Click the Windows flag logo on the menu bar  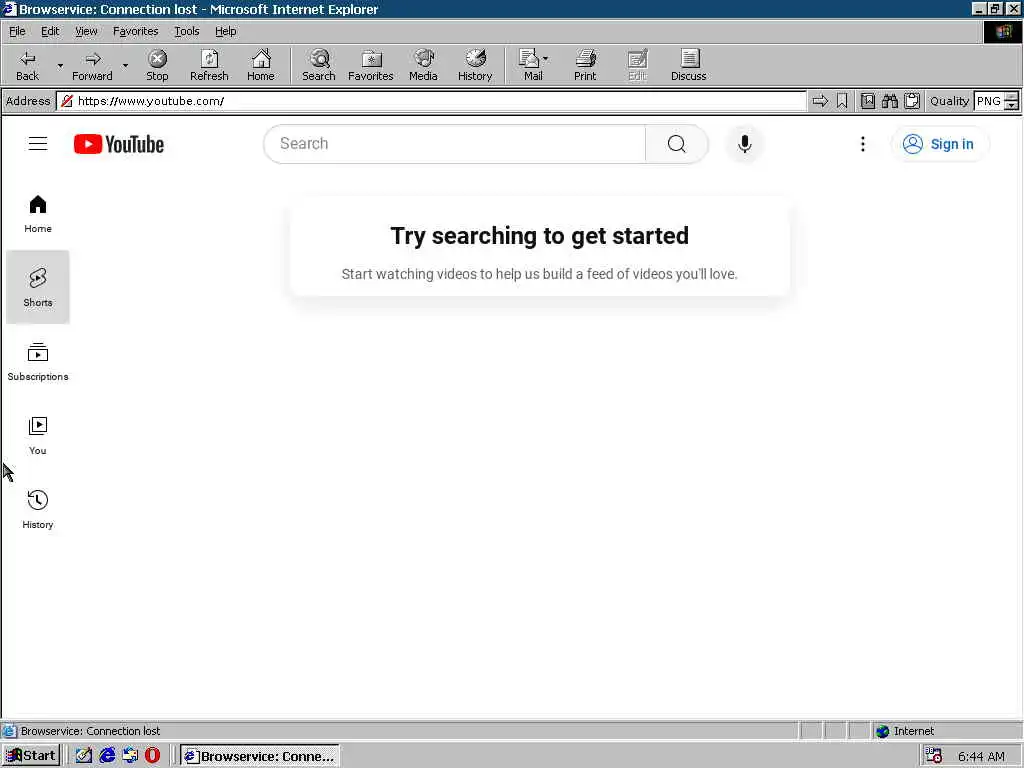[1003, 31]
